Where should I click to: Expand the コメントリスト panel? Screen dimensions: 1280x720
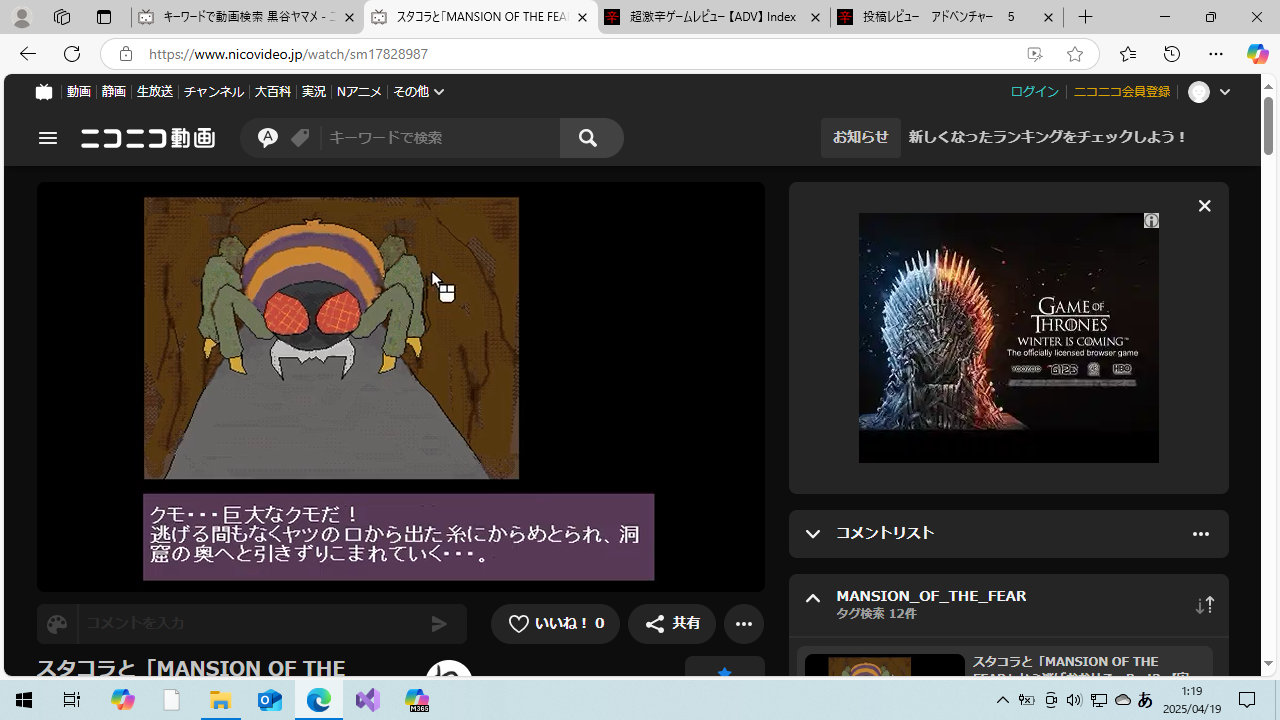813,534
